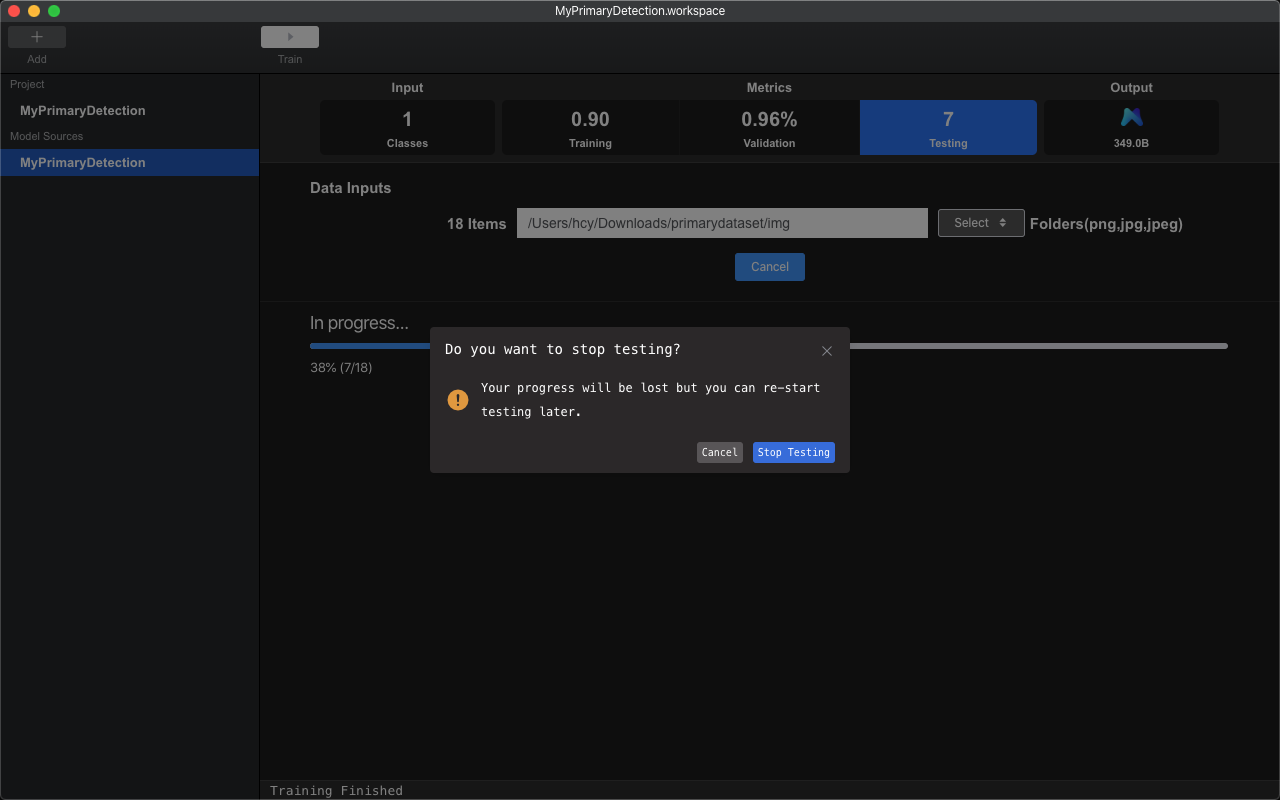Image resolution: width=1280 pixels, height=800 pixels.
Task: Click the In progress... label
Action: click(x=359, y=324)
